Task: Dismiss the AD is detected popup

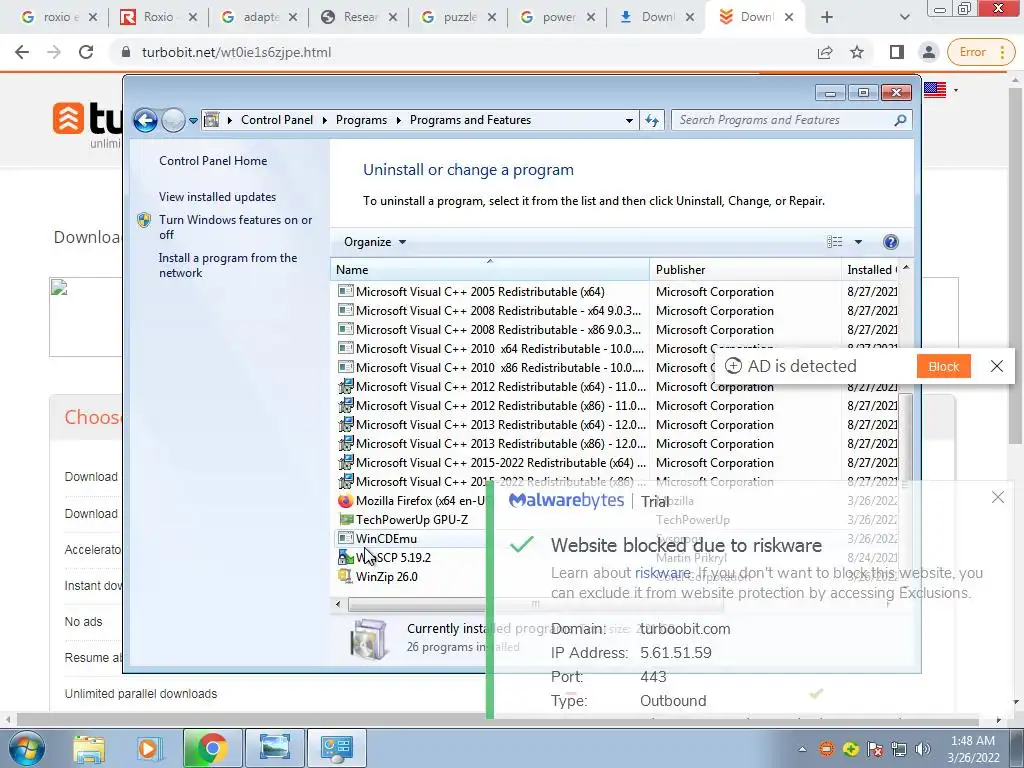Action: click(x=997, y=366)
